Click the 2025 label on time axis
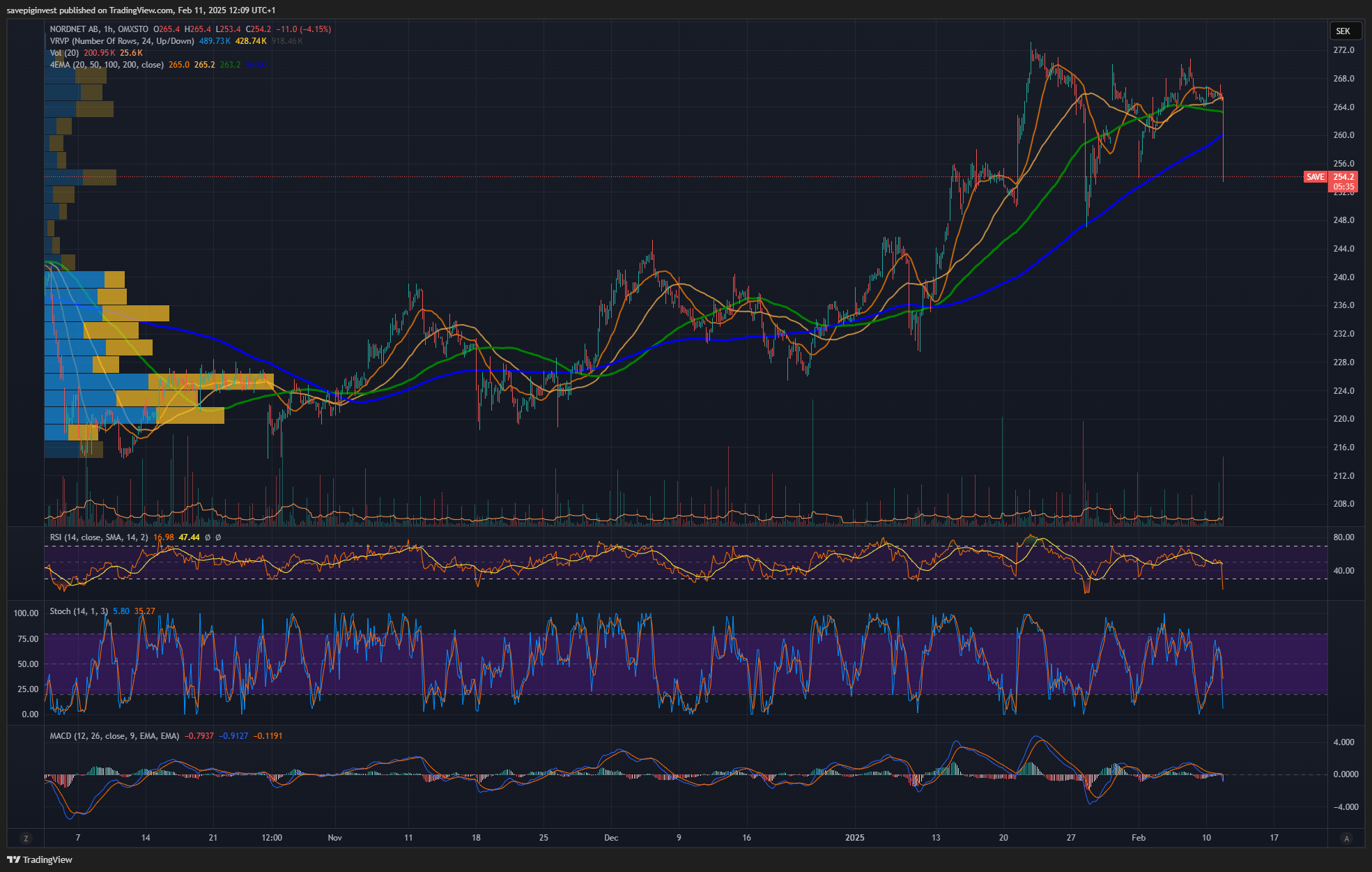This screenshot has height=872, width=1372. (x=854, y=838)
